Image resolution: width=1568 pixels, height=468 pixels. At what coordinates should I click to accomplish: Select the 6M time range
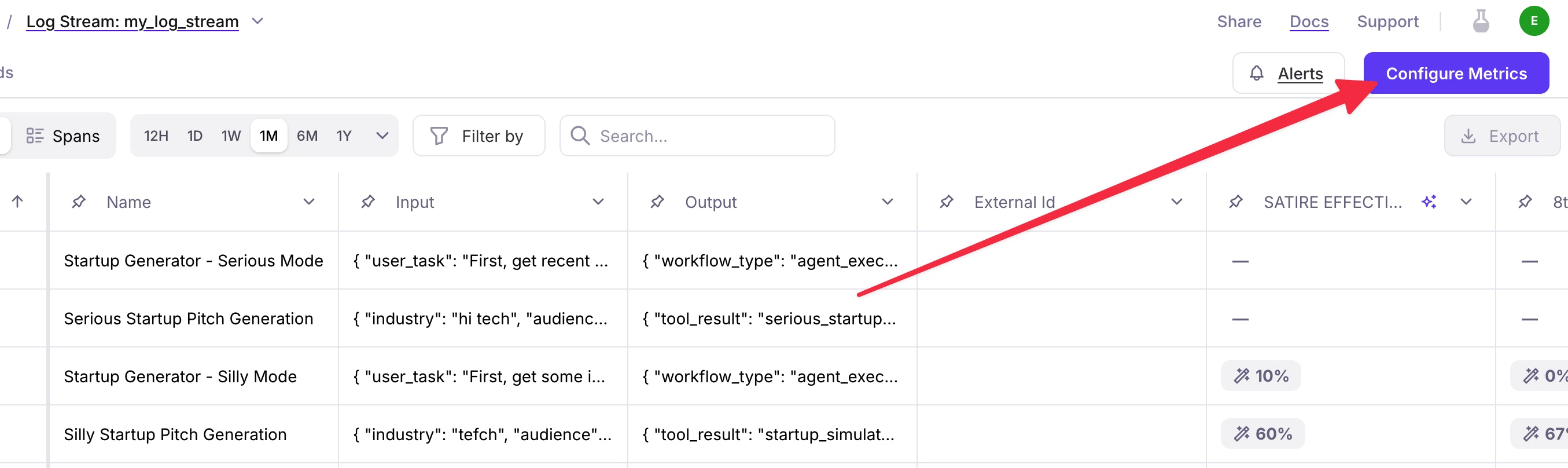point(307,136)
